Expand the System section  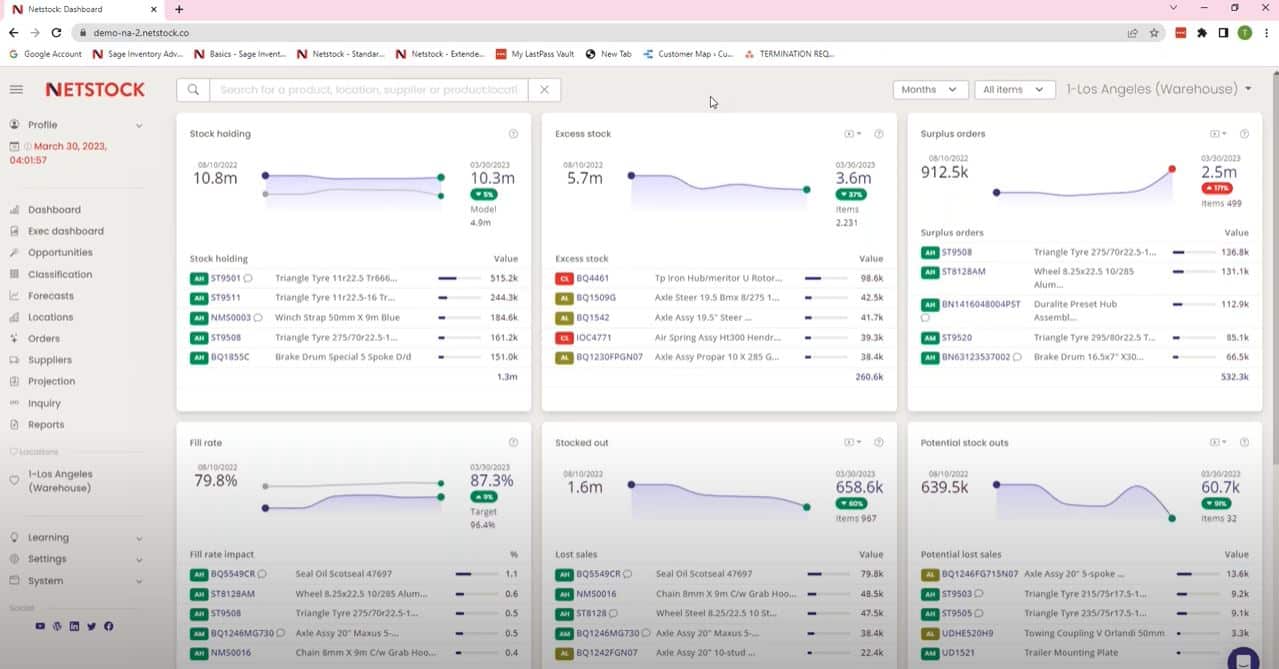pyautogui.click(x=76, y=581)
